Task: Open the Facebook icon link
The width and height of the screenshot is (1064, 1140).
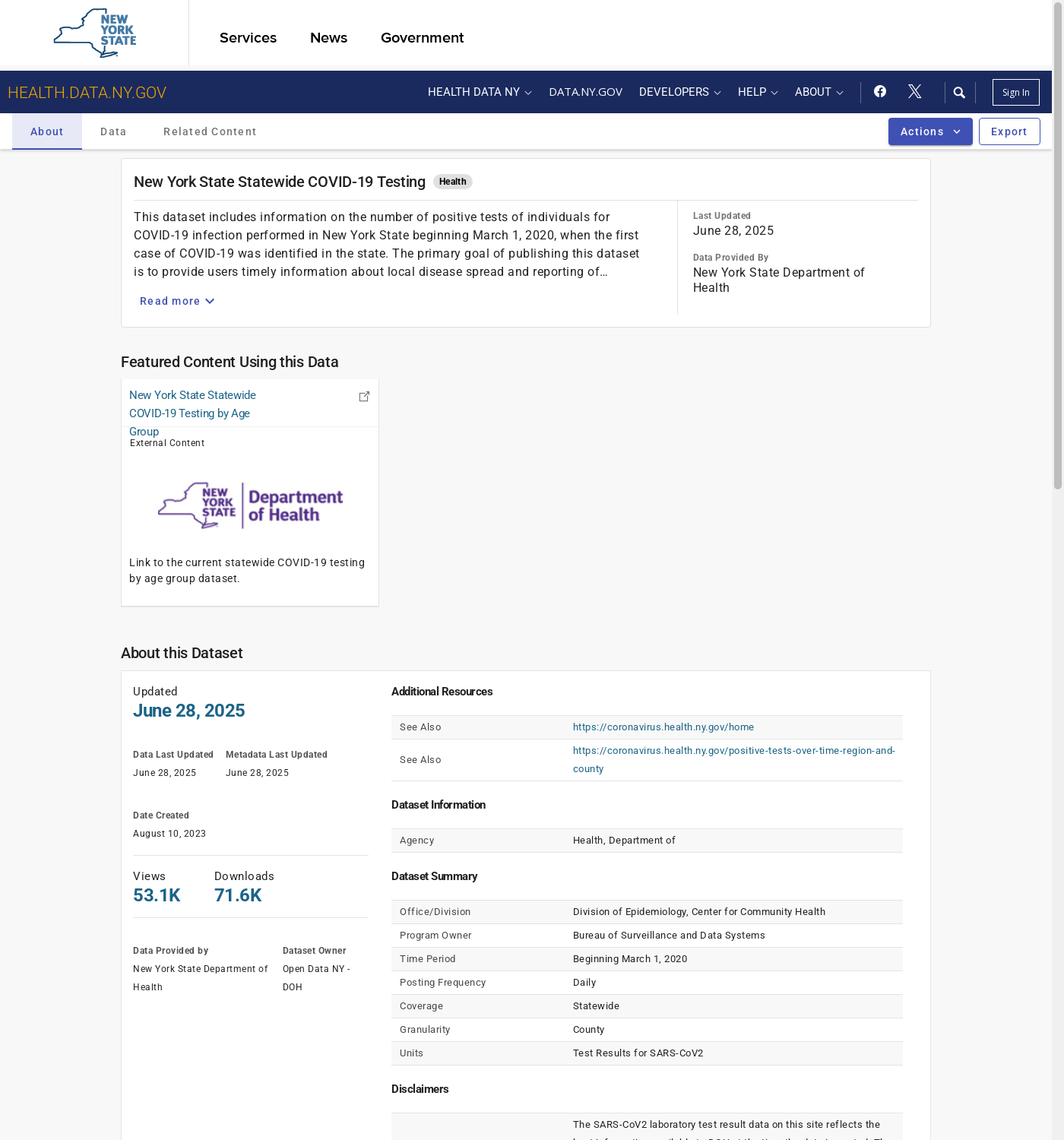Action: pyautogui.click(x=880, y=91)
